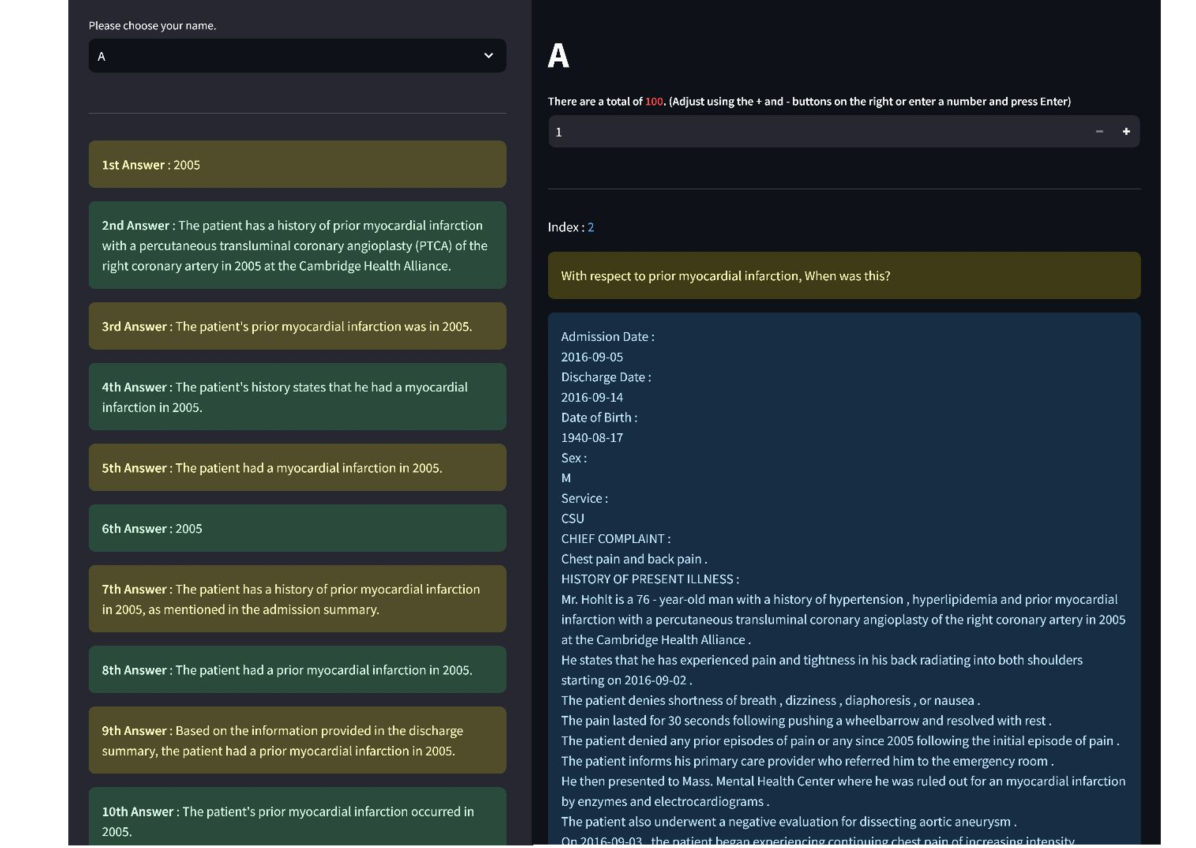Select the 2nd Answer about PTCA
Image resolution: width=1196 pixels, height=848 pixels.
(297, 246)
